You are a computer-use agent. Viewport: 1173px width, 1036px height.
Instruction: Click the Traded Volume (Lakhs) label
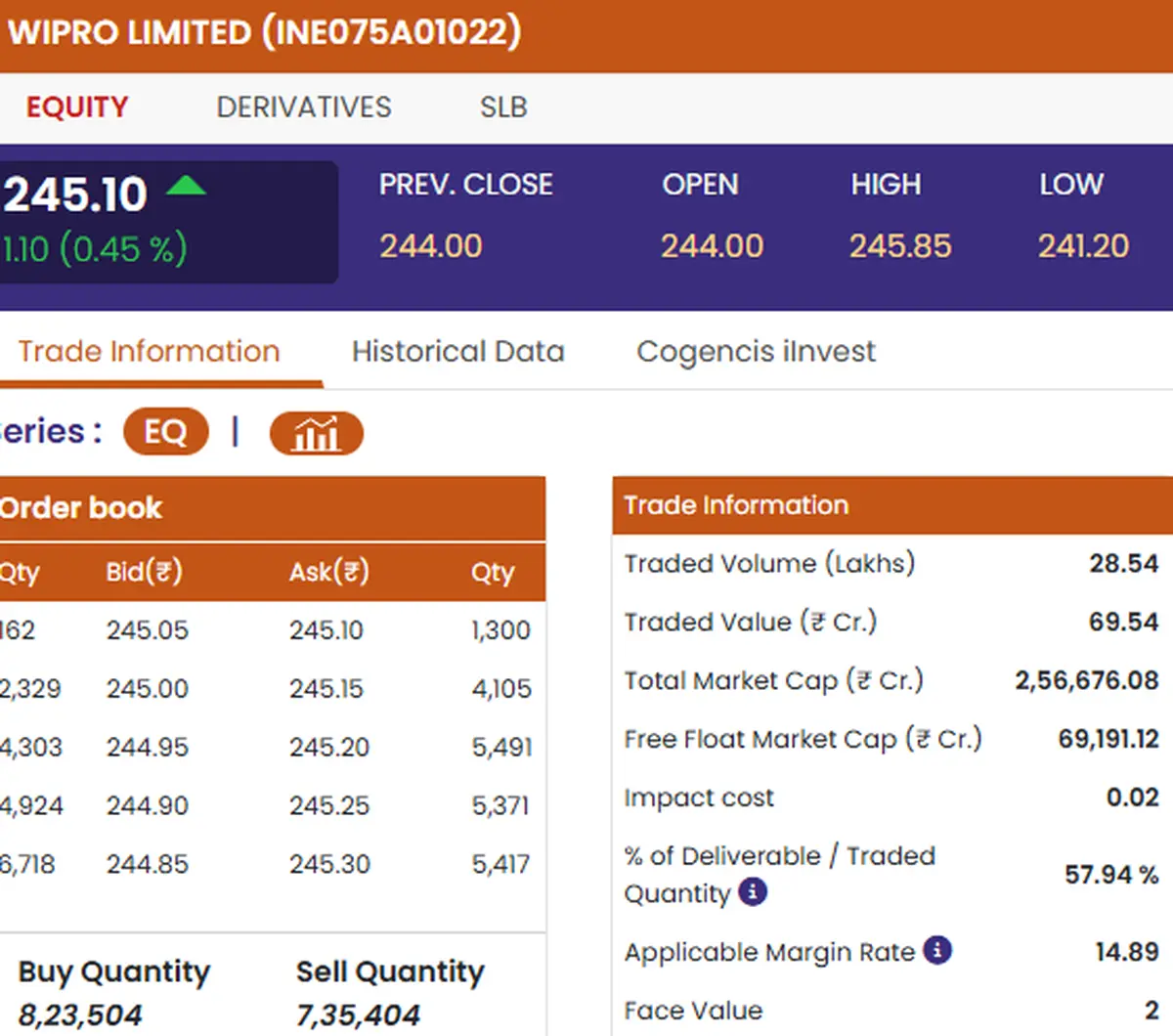[769, 564]
